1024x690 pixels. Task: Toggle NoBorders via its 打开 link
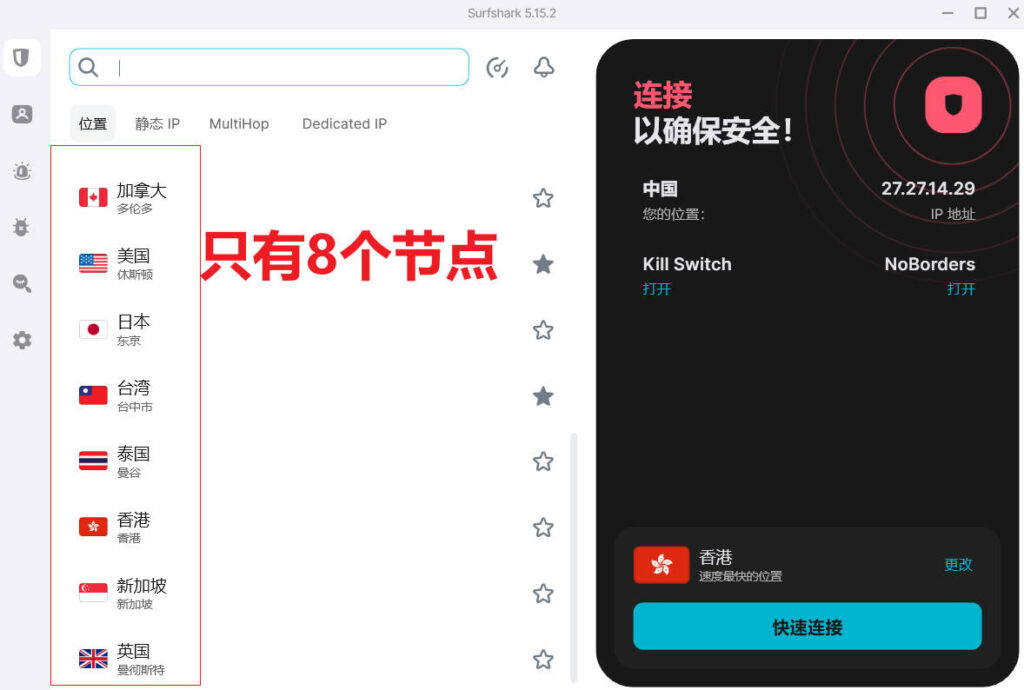(960, 289)
